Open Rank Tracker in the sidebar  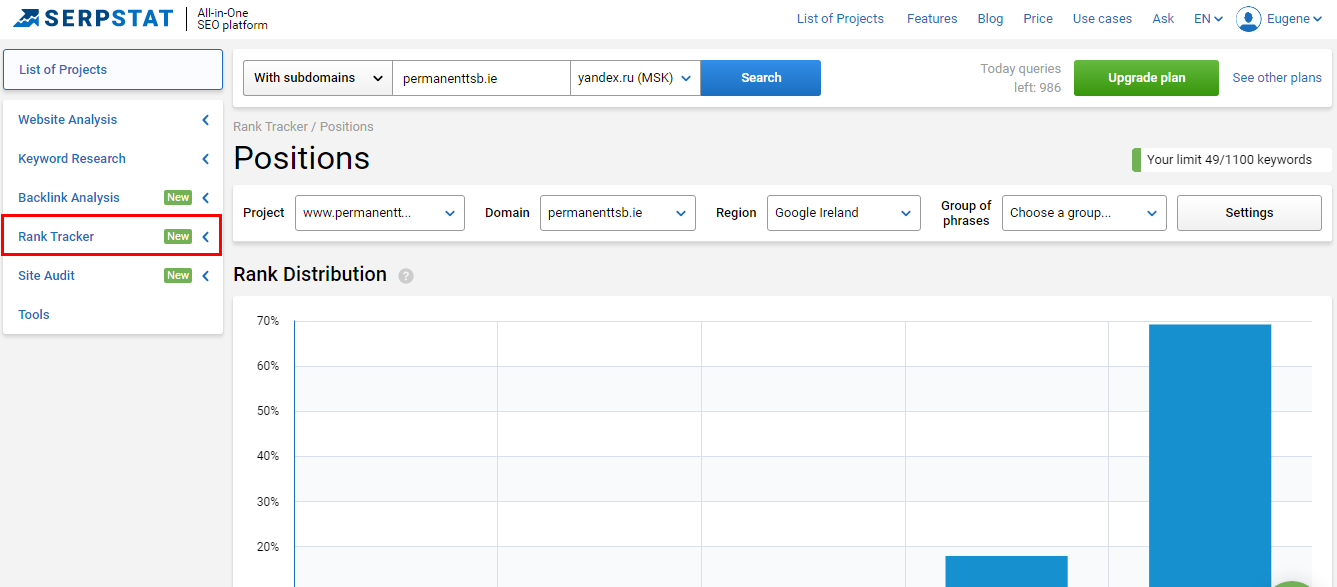(x=56, y=237)
